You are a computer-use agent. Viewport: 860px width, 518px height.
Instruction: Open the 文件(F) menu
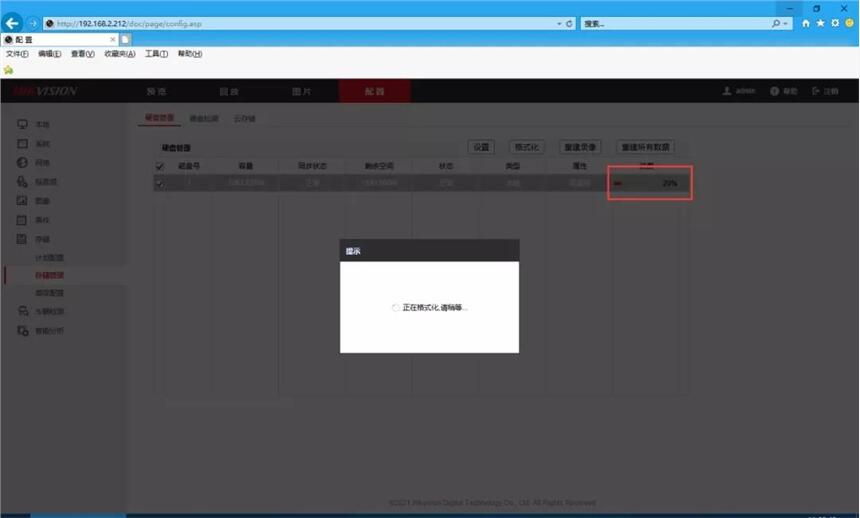(x=17, y=54)
